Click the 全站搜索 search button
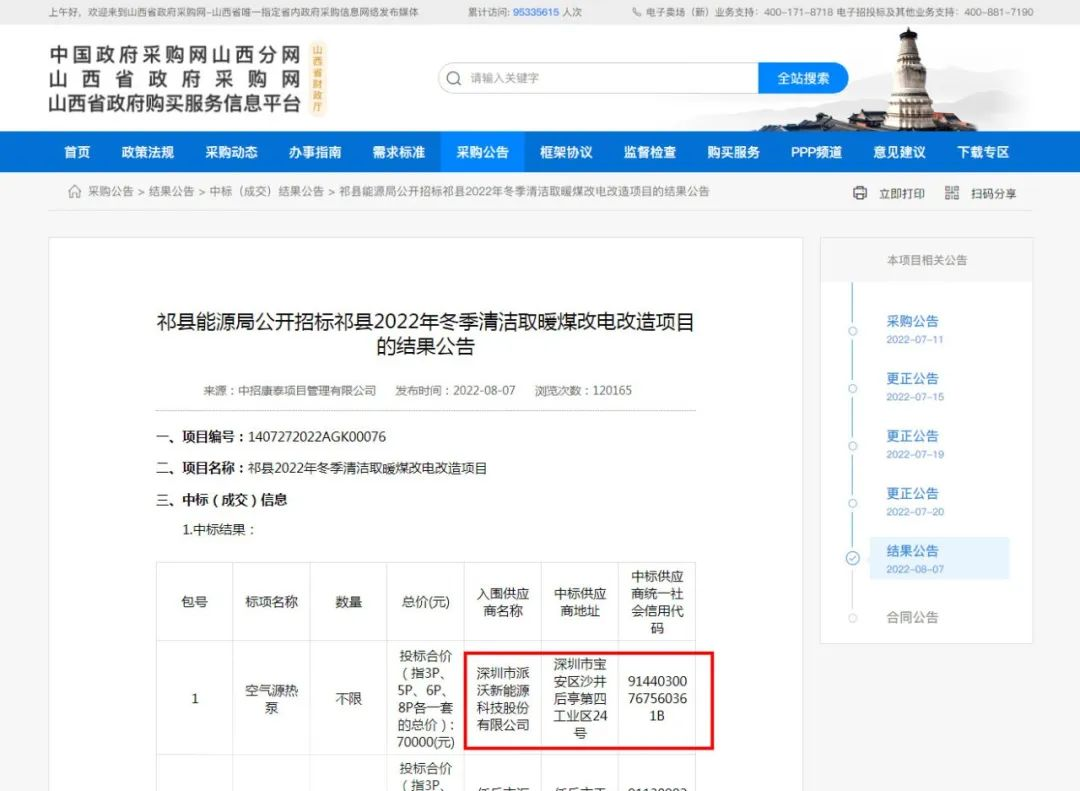 pos(803,78)
